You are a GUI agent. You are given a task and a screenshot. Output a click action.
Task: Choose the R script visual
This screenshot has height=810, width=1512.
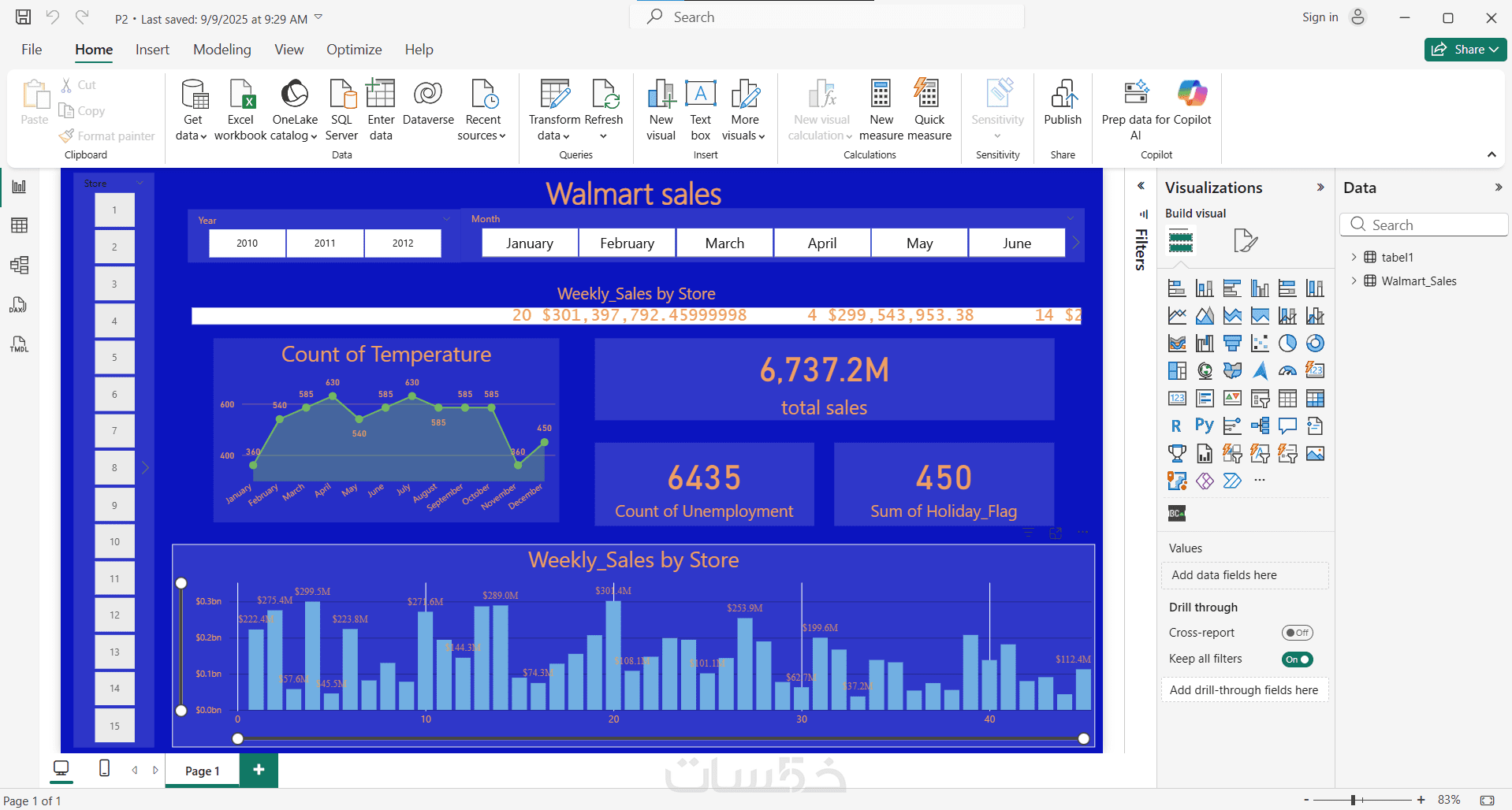click(x=1177, y=426)
